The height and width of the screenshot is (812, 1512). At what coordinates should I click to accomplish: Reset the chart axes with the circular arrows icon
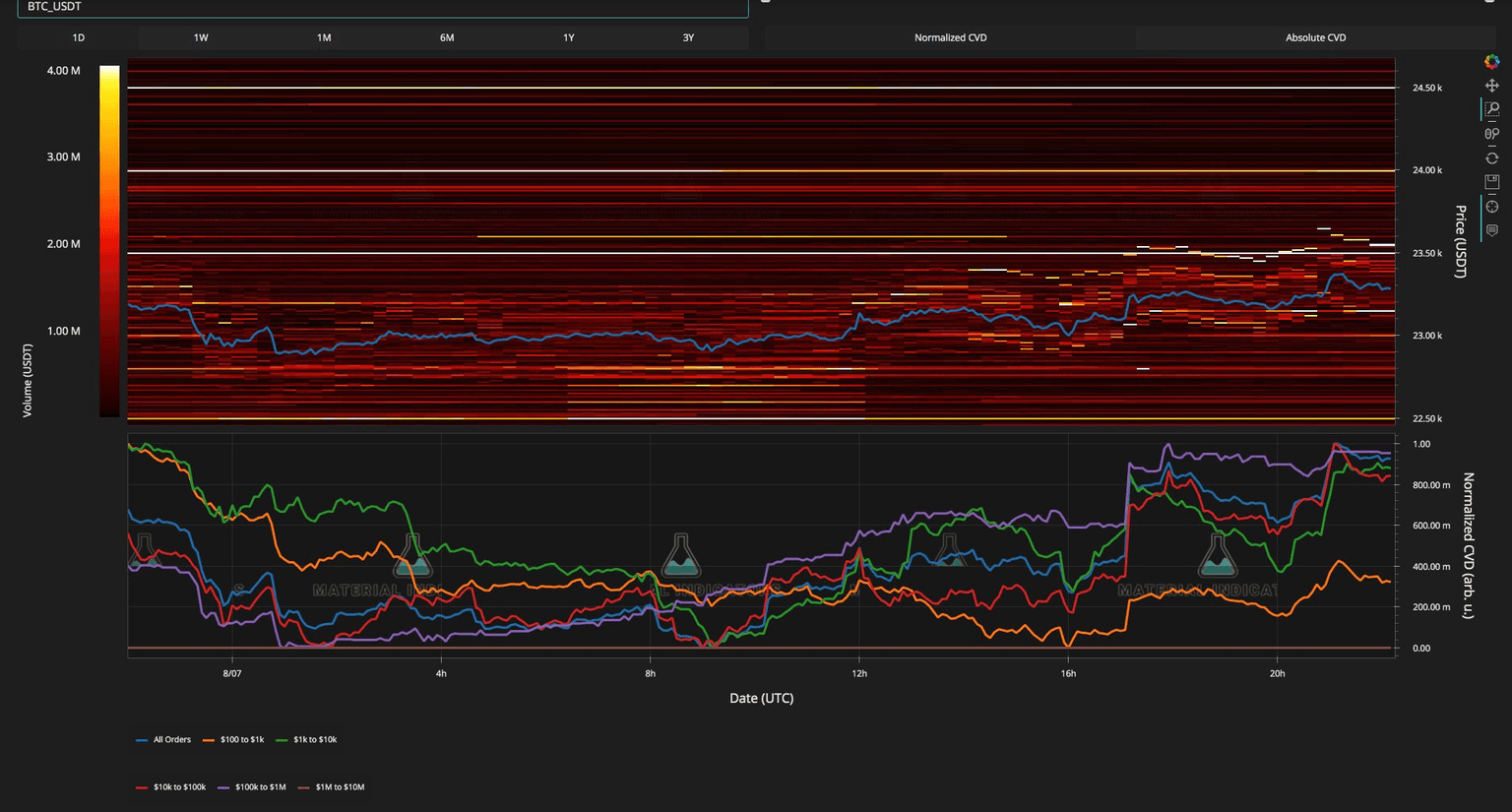(1492, 157)
